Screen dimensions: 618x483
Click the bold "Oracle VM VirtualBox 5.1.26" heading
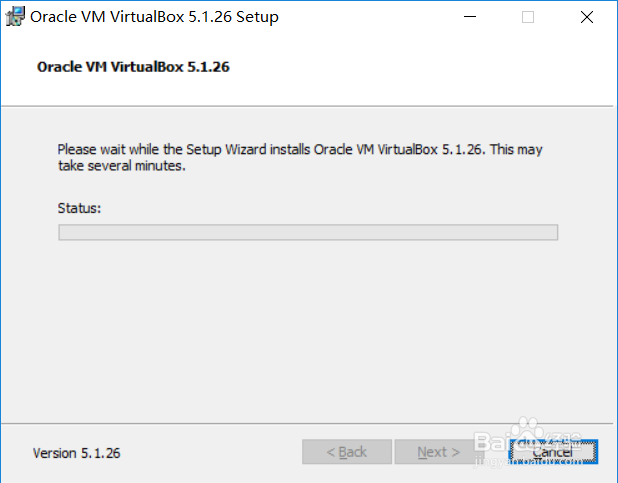pyautogui.click(x=135, y=68)
